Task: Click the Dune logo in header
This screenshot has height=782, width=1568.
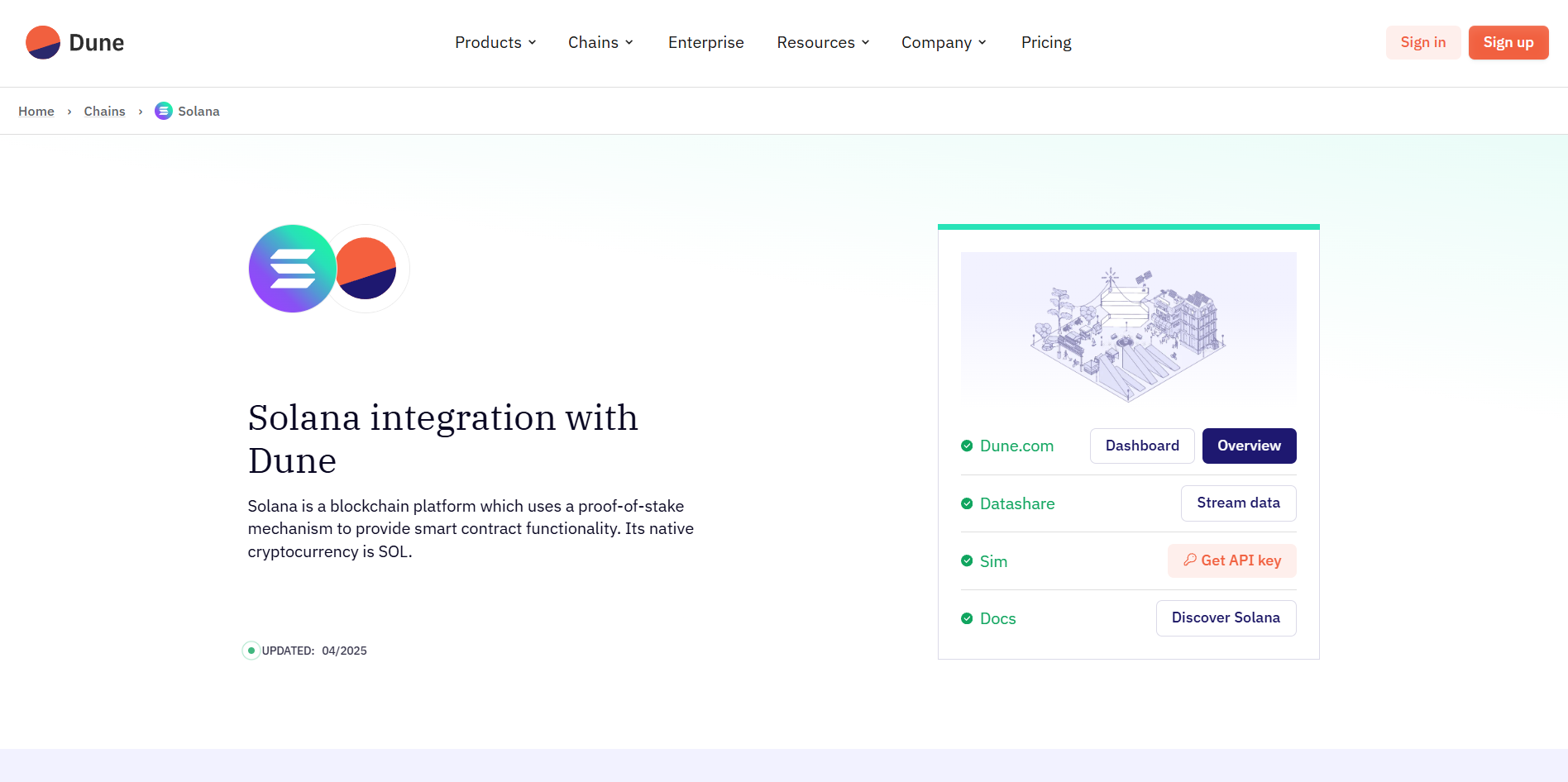Action: click(x=74, y=43)
